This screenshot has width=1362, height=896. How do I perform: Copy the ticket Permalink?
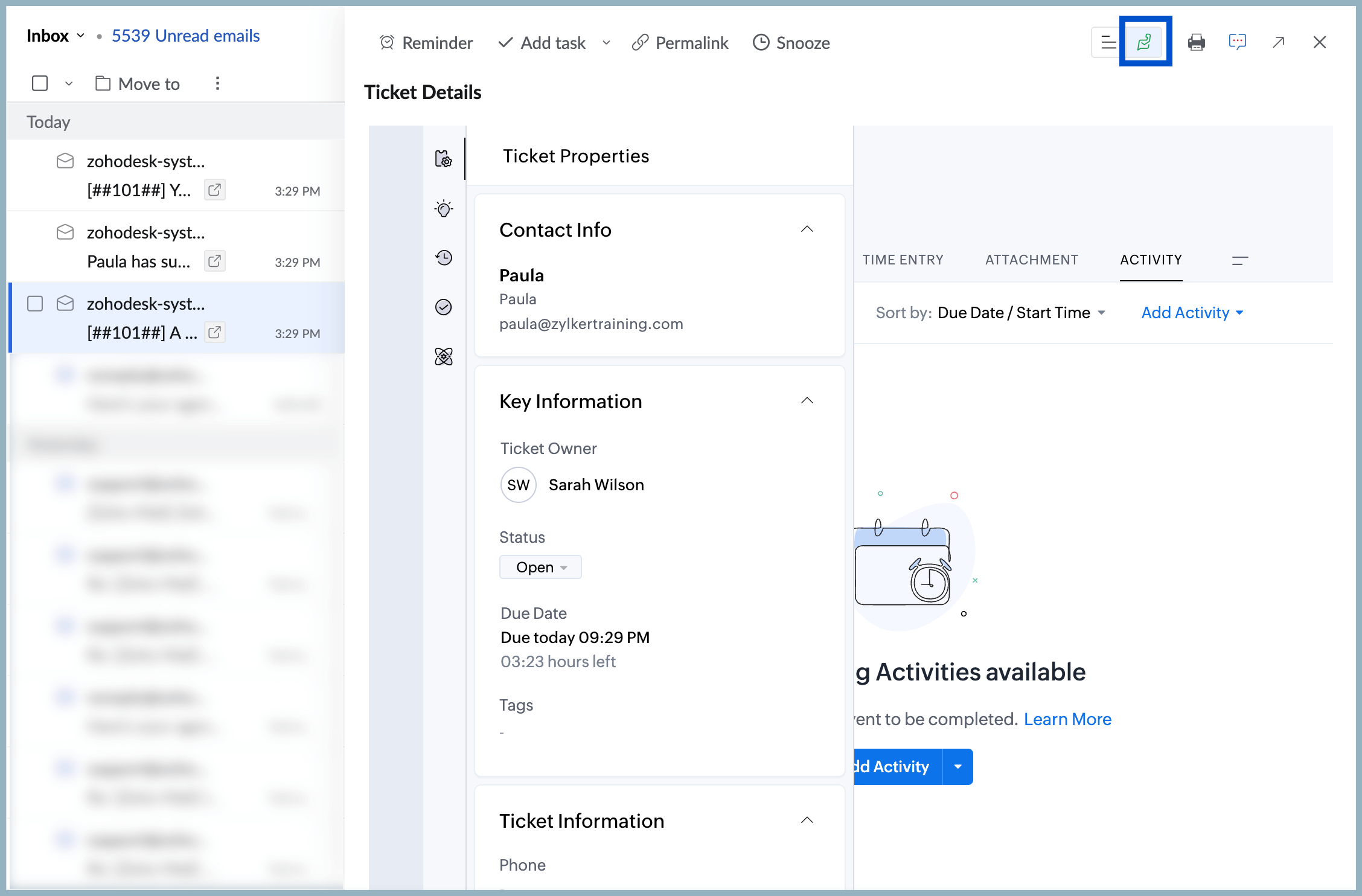(680, 42)
